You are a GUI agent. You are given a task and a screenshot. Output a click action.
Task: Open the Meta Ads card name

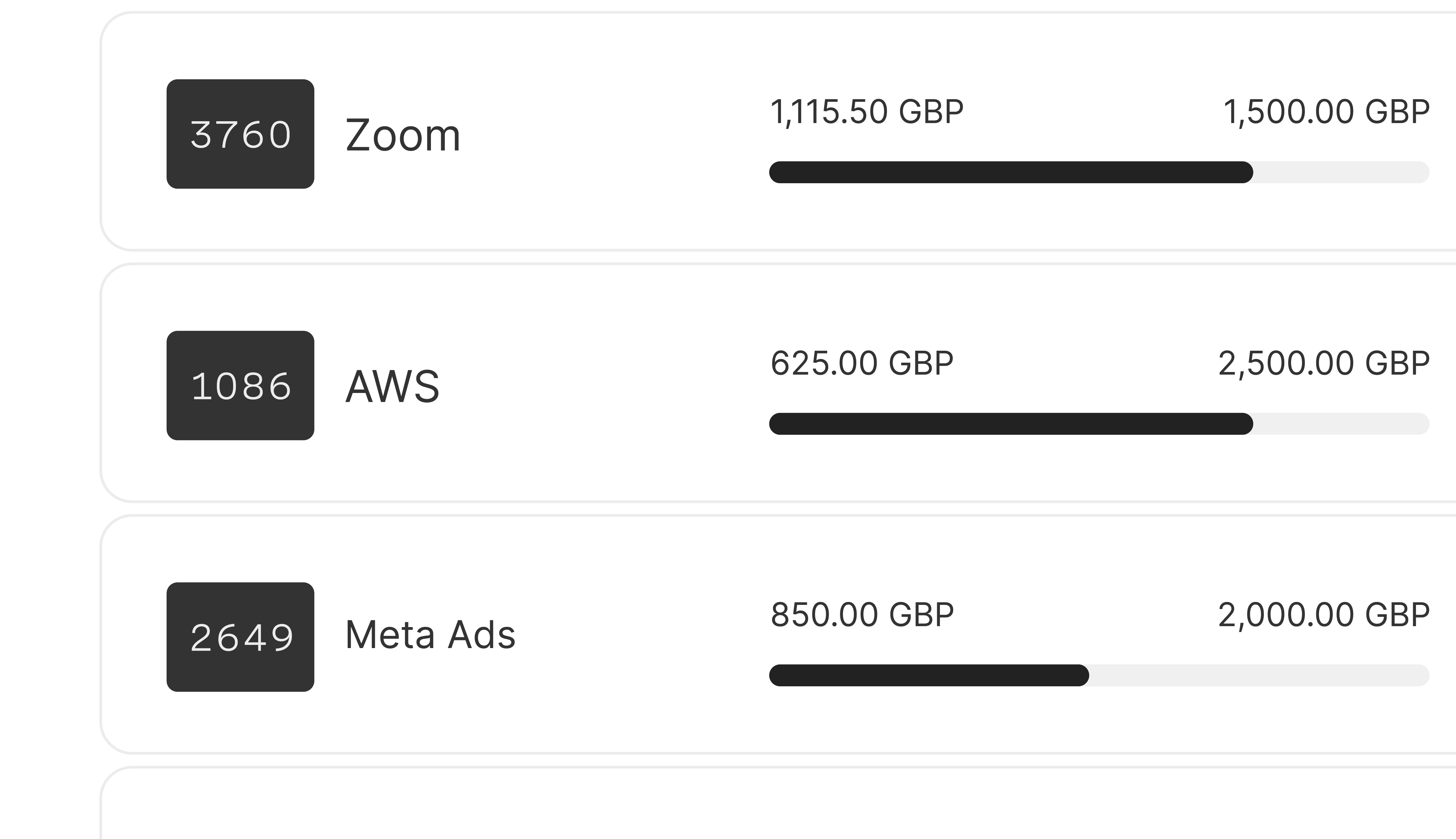click(x=430, y=635)
